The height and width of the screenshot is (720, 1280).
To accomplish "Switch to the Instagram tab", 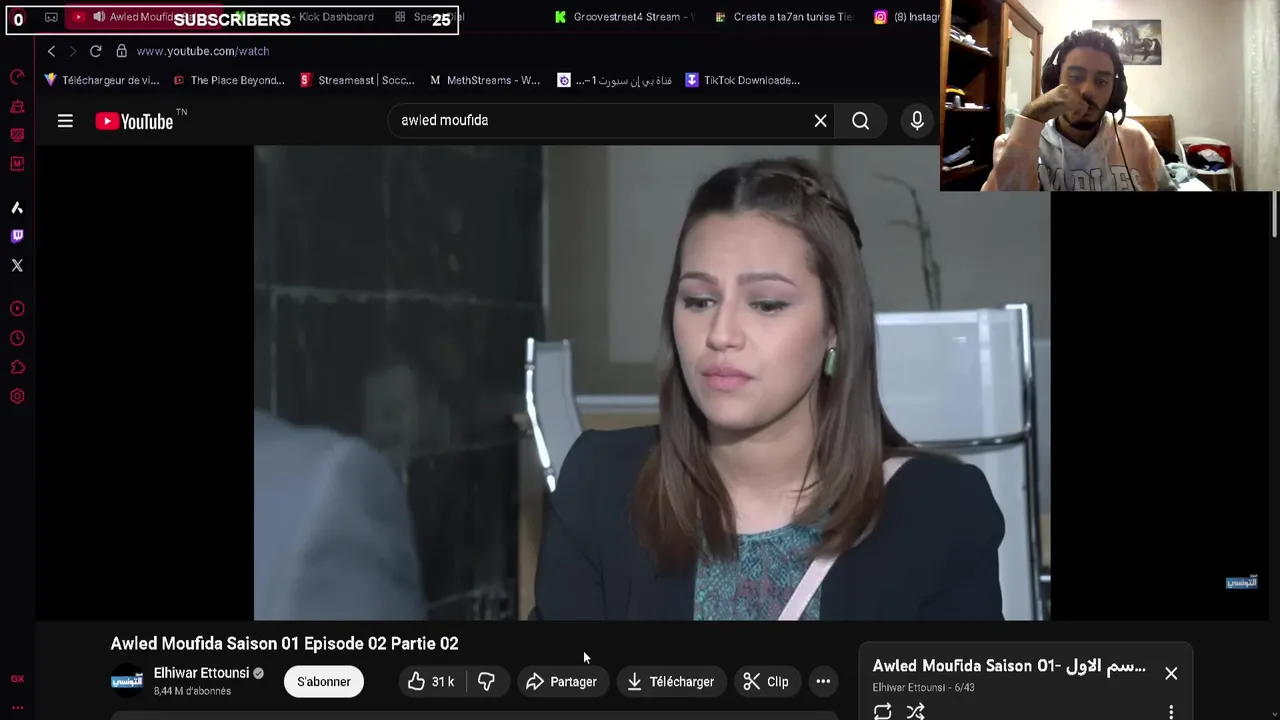I will [x=906, y=17].
